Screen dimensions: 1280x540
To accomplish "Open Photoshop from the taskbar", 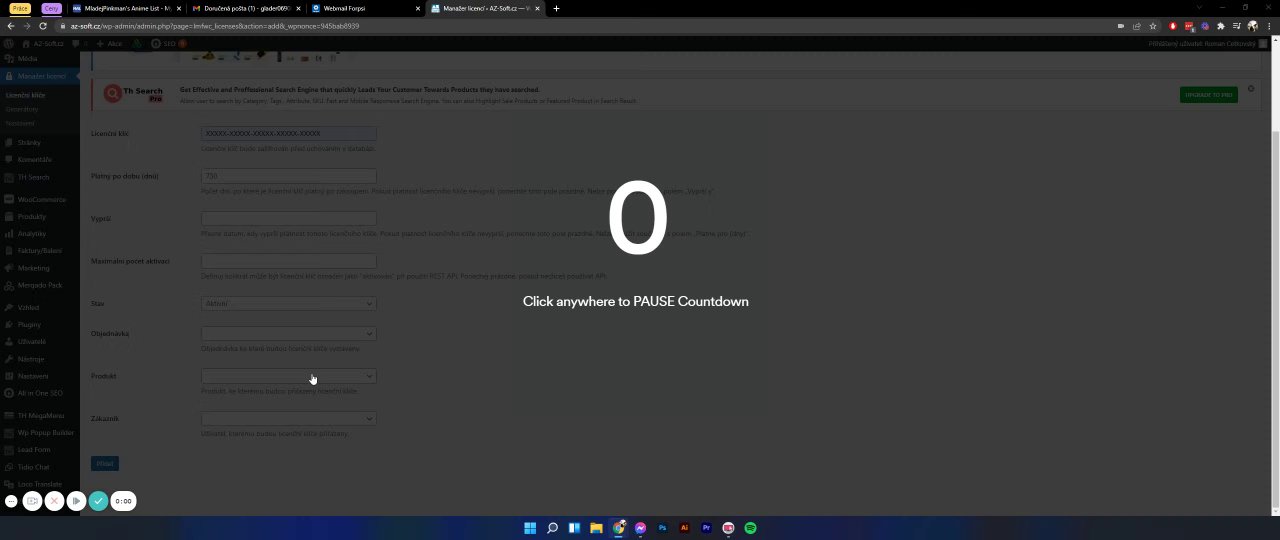I will click(662, 528).
